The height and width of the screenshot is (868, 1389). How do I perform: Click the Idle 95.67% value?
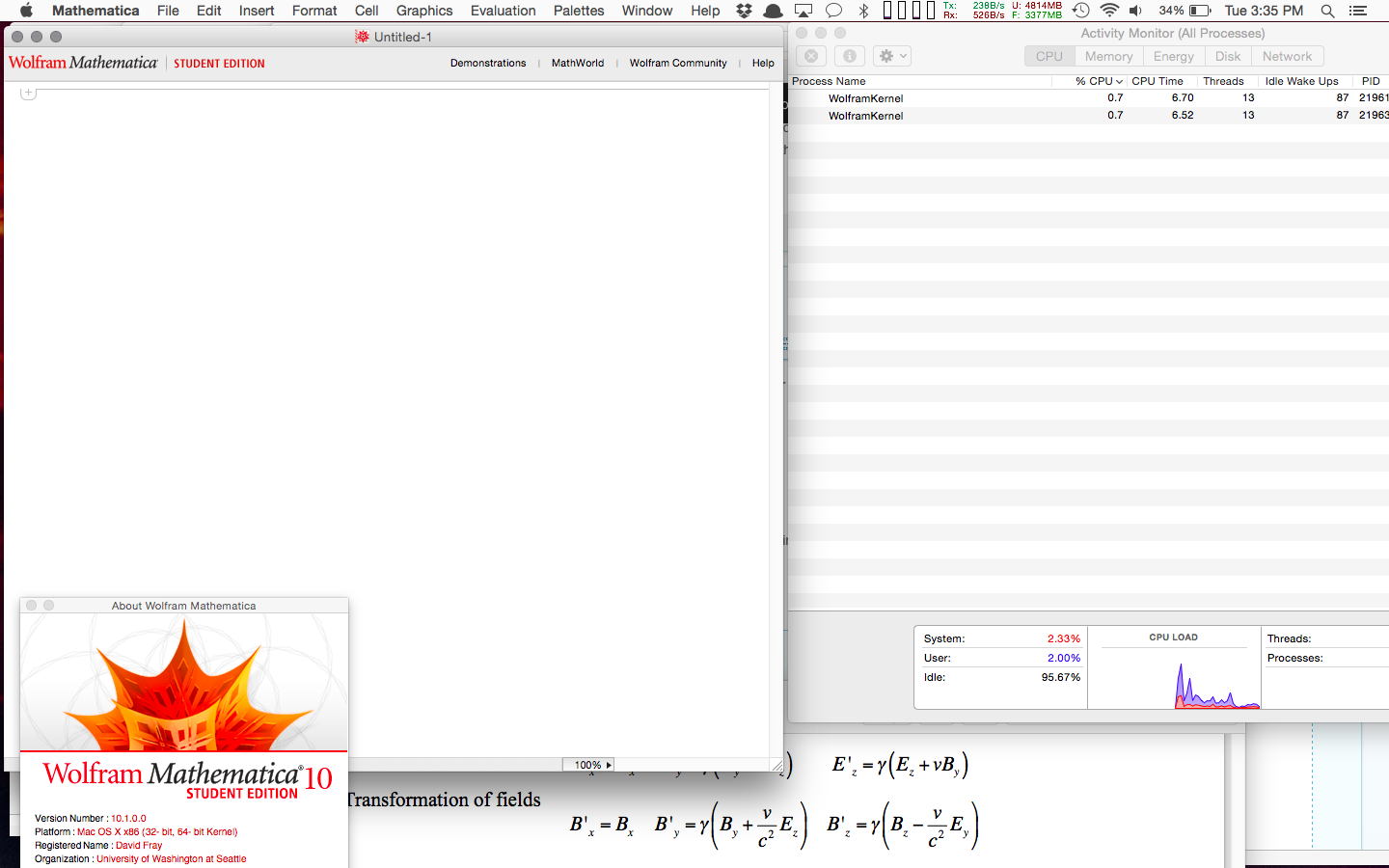click(1061, 677)
